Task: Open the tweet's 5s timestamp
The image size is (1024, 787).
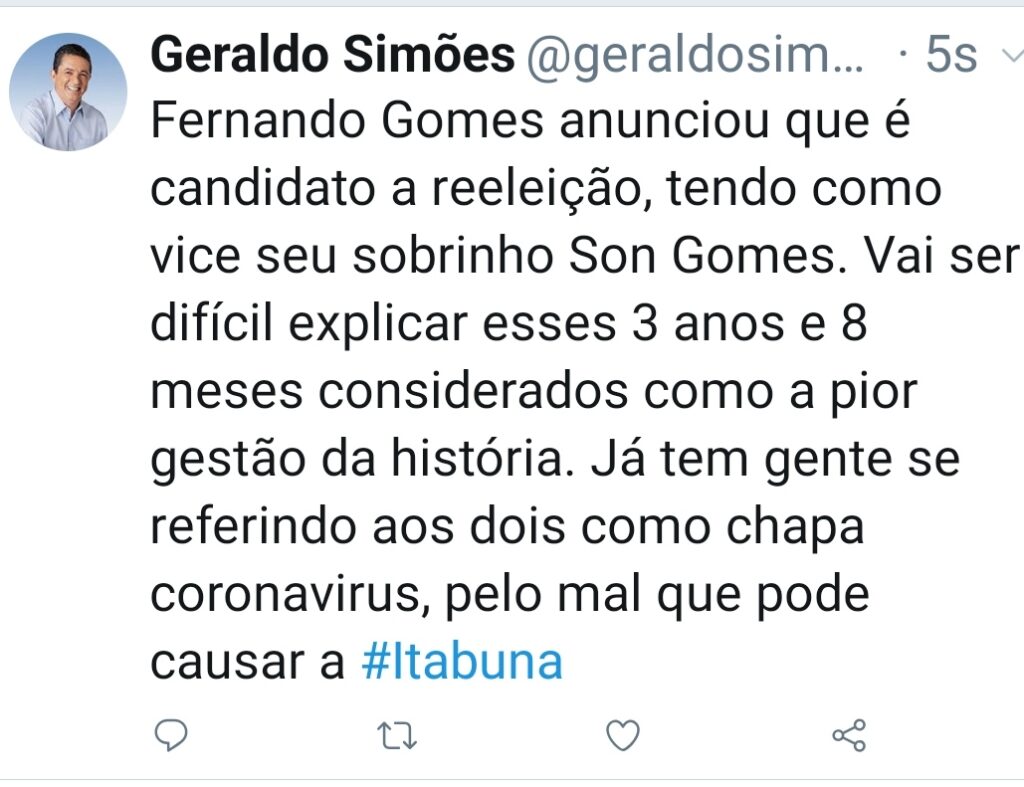Action: coord(950,57)
